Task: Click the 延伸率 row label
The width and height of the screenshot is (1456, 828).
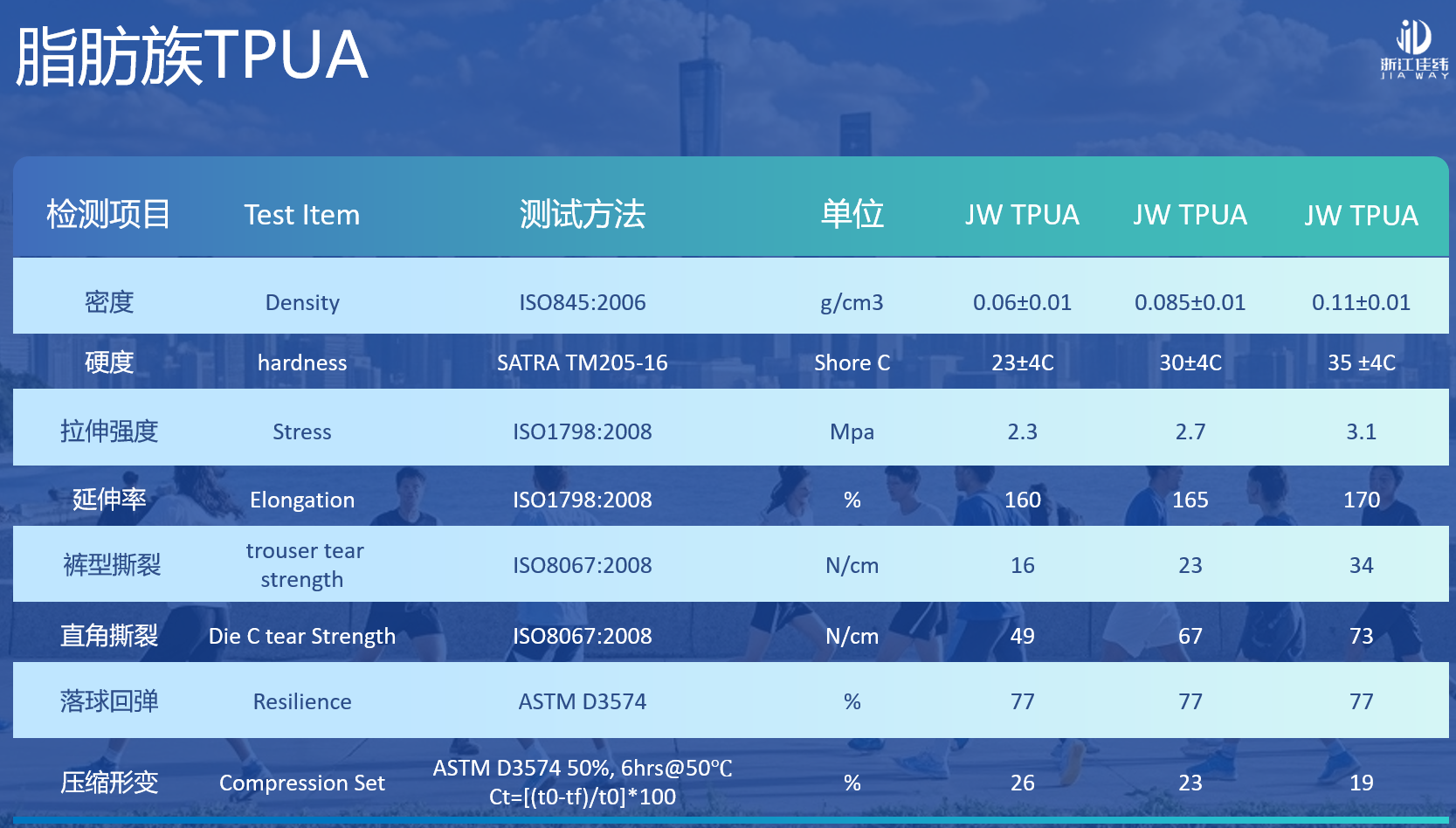Action: [109, 499]
